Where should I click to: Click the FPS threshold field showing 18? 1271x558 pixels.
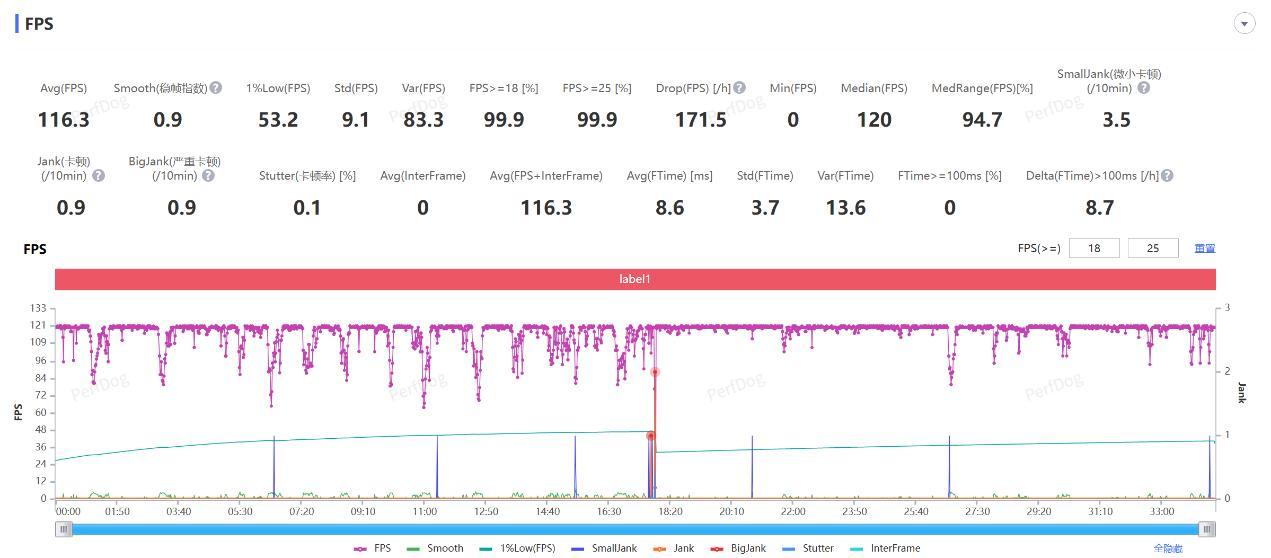coord(1094,248)
